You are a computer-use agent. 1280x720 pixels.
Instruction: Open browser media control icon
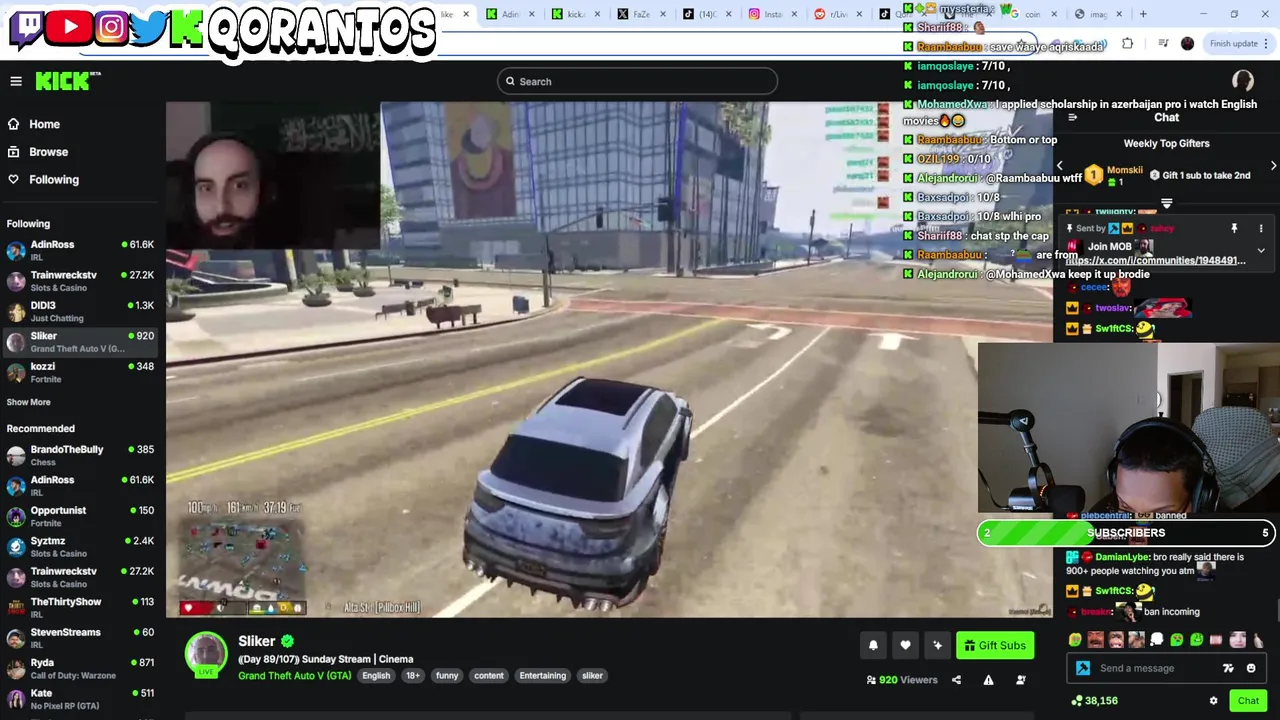[1162, 43]
